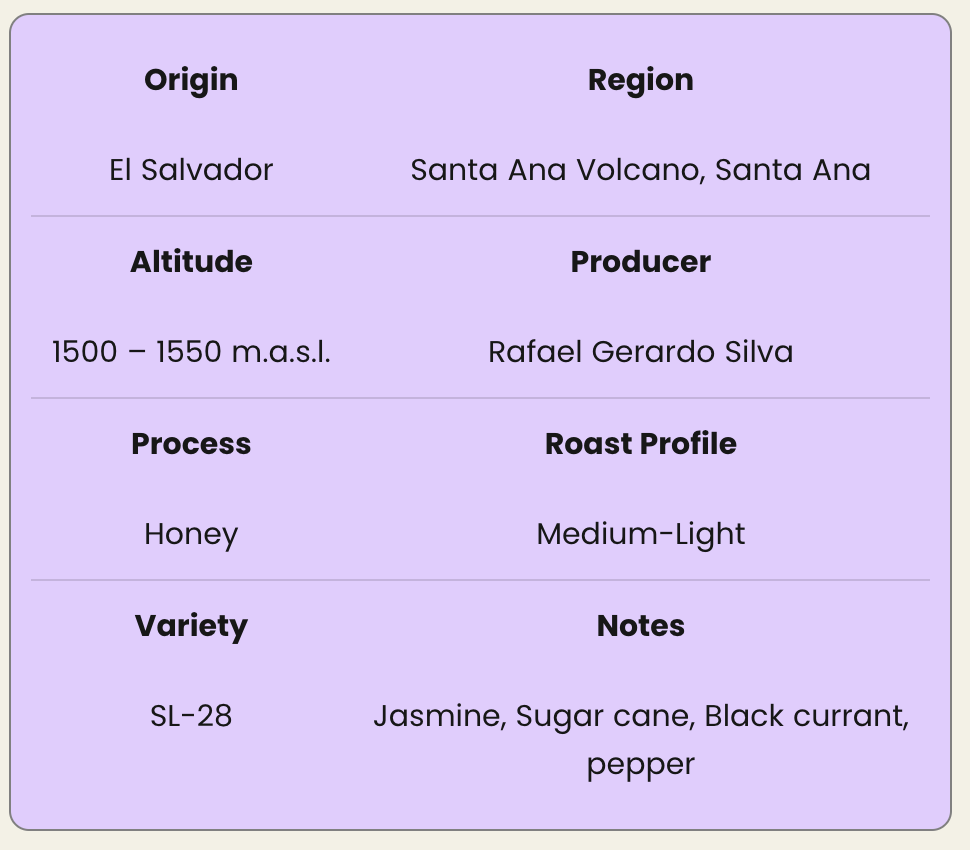Click the divider line below the Honey row

(480, 580)
